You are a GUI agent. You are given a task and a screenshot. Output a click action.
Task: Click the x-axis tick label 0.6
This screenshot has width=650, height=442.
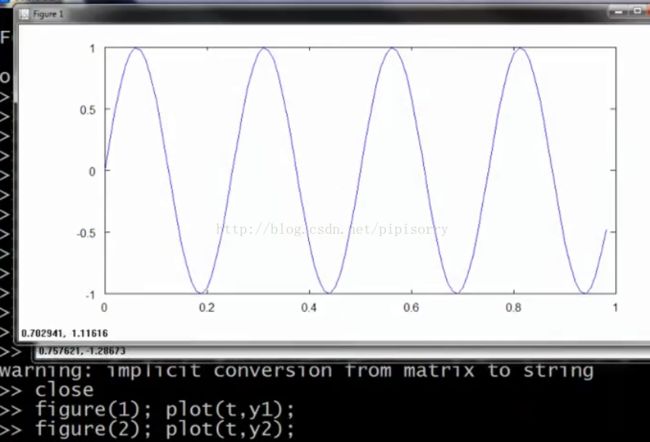(x=411, y=308)
